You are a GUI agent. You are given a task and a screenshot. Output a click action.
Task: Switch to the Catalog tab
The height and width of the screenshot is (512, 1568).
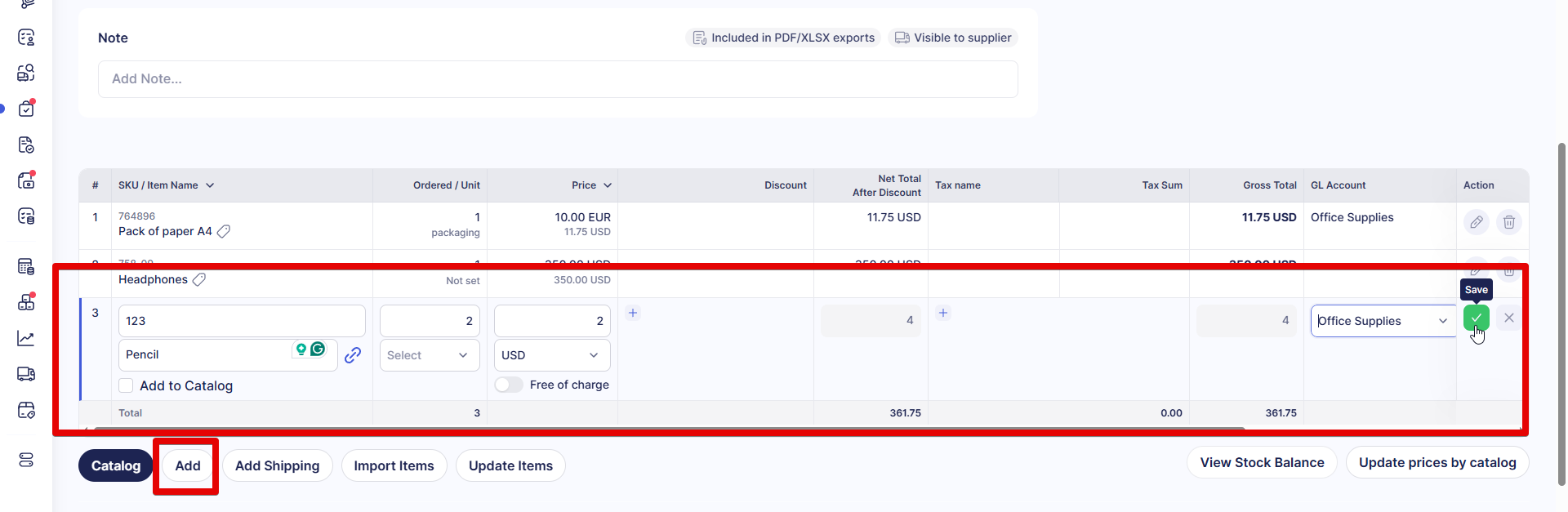point(115,465)
